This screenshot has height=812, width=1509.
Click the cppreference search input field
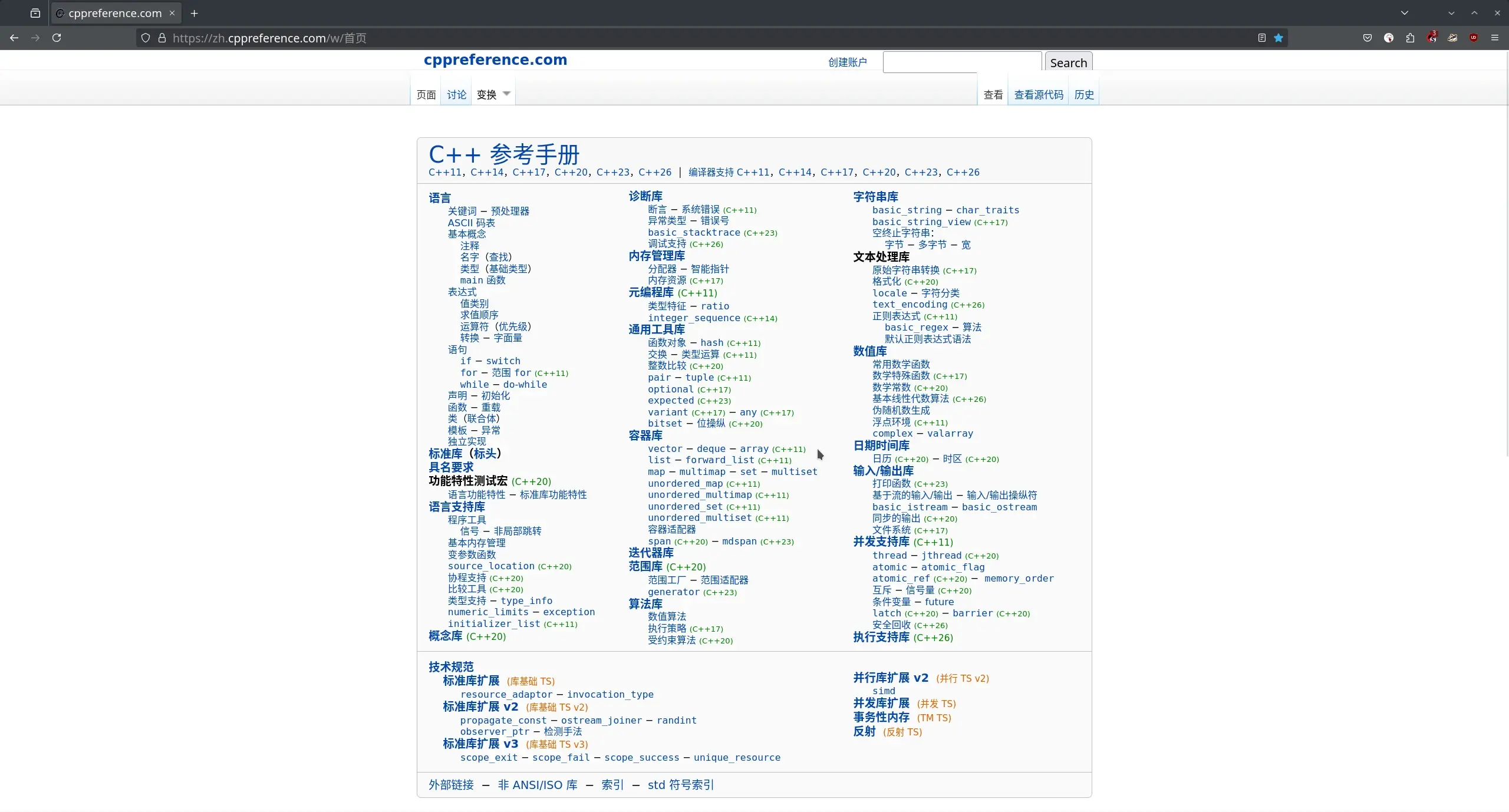962,62
